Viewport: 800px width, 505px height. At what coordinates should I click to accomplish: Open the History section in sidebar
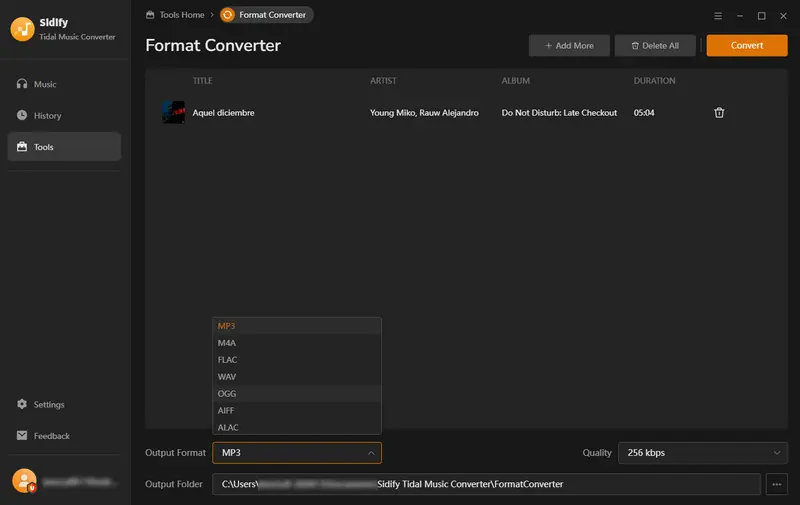point(64,115)
